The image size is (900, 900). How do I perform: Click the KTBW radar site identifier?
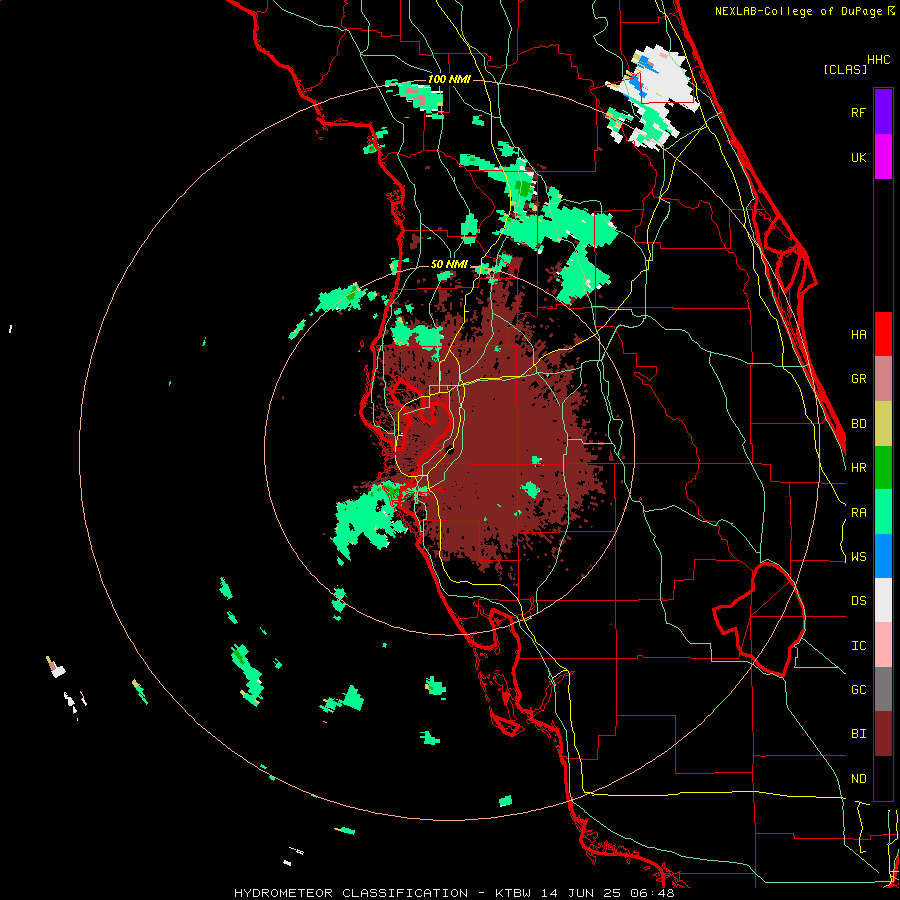click(513, 893)
